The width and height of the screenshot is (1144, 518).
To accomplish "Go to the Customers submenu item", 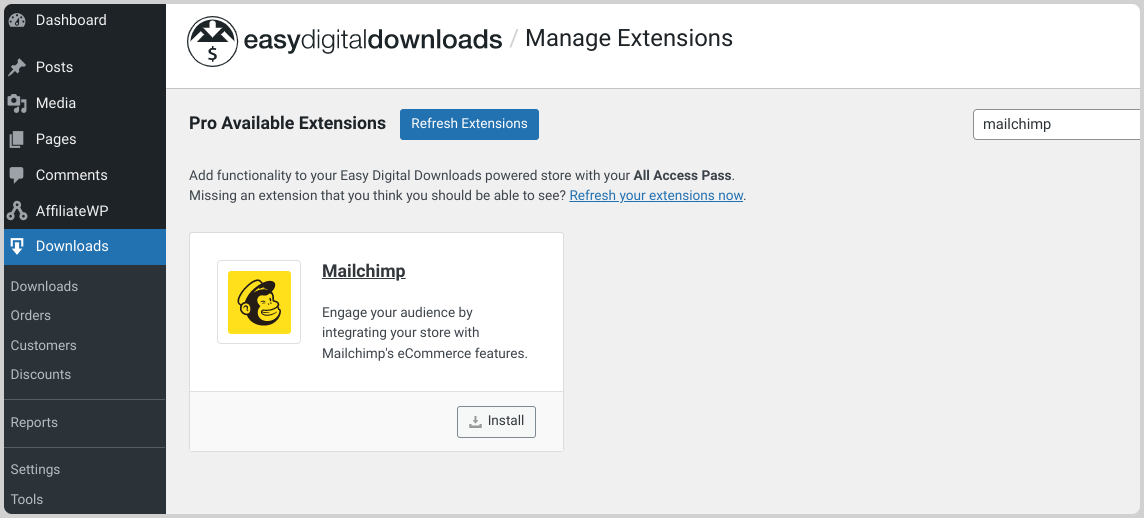I will [43, 345].
